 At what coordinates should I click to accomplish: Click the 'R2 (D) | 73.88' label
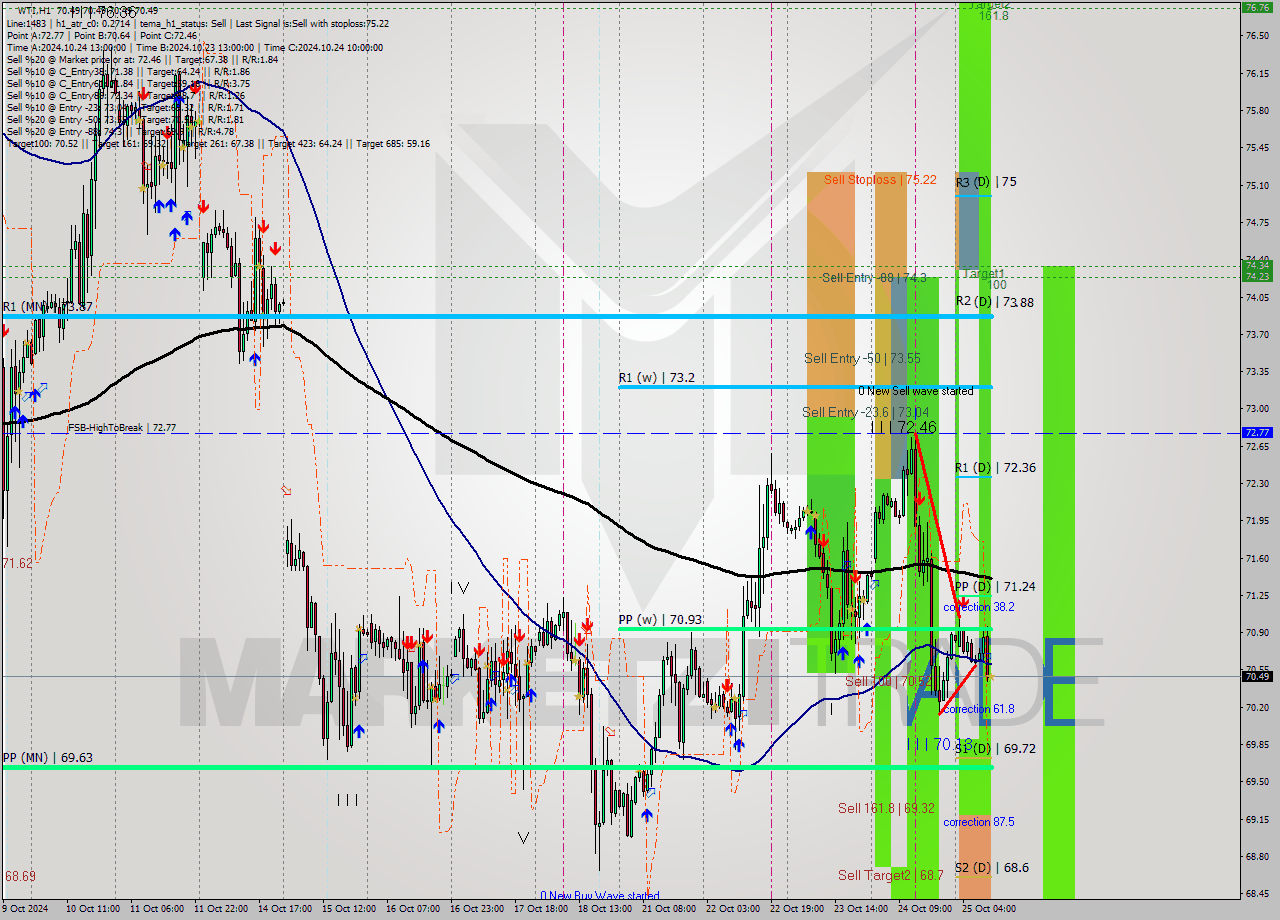[x=994, y=301]
